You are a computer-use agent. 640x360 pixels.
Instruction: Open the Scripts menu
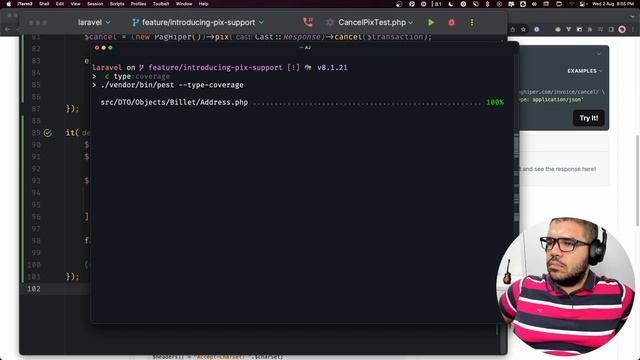tap(117, 4)
